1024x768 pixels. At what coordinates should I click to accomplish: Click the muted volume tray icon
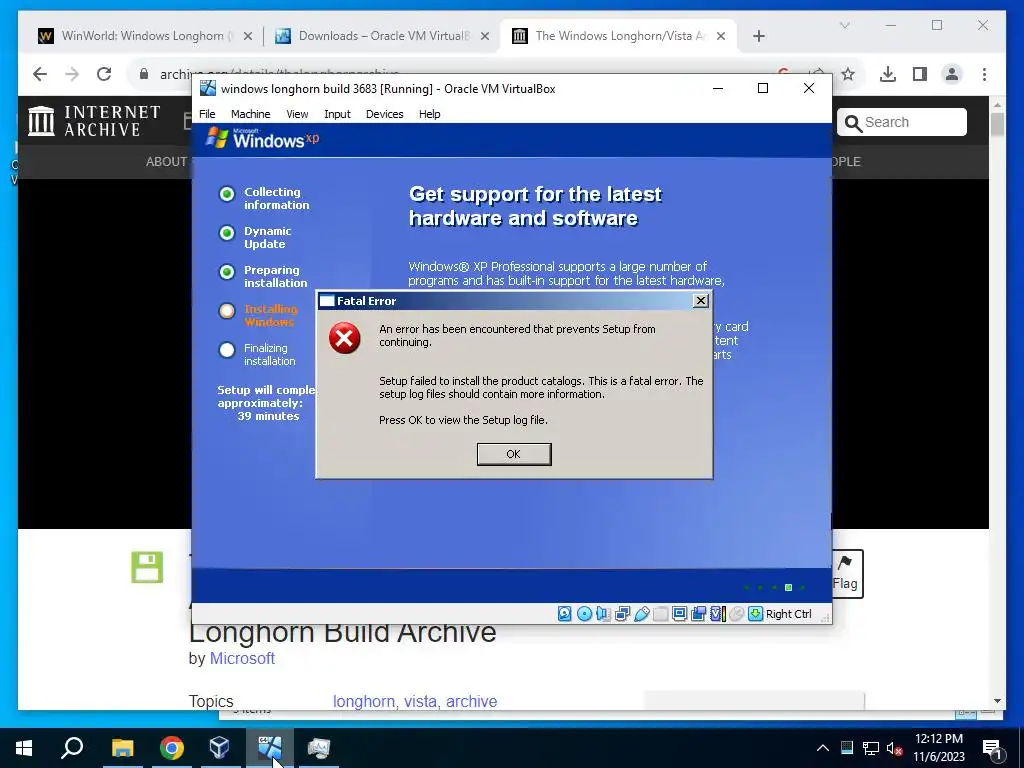pyautogui.click(x=894, y=748)
